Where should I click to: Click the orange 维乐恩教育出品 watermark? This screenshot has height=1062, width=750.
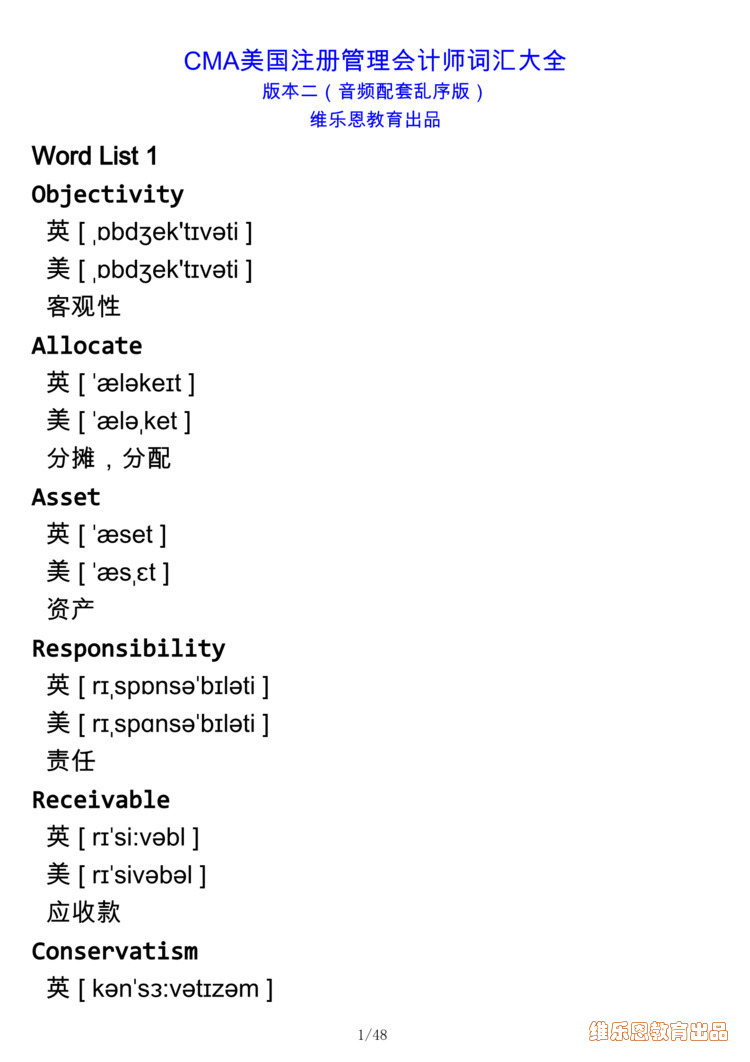click(659, 1032)
